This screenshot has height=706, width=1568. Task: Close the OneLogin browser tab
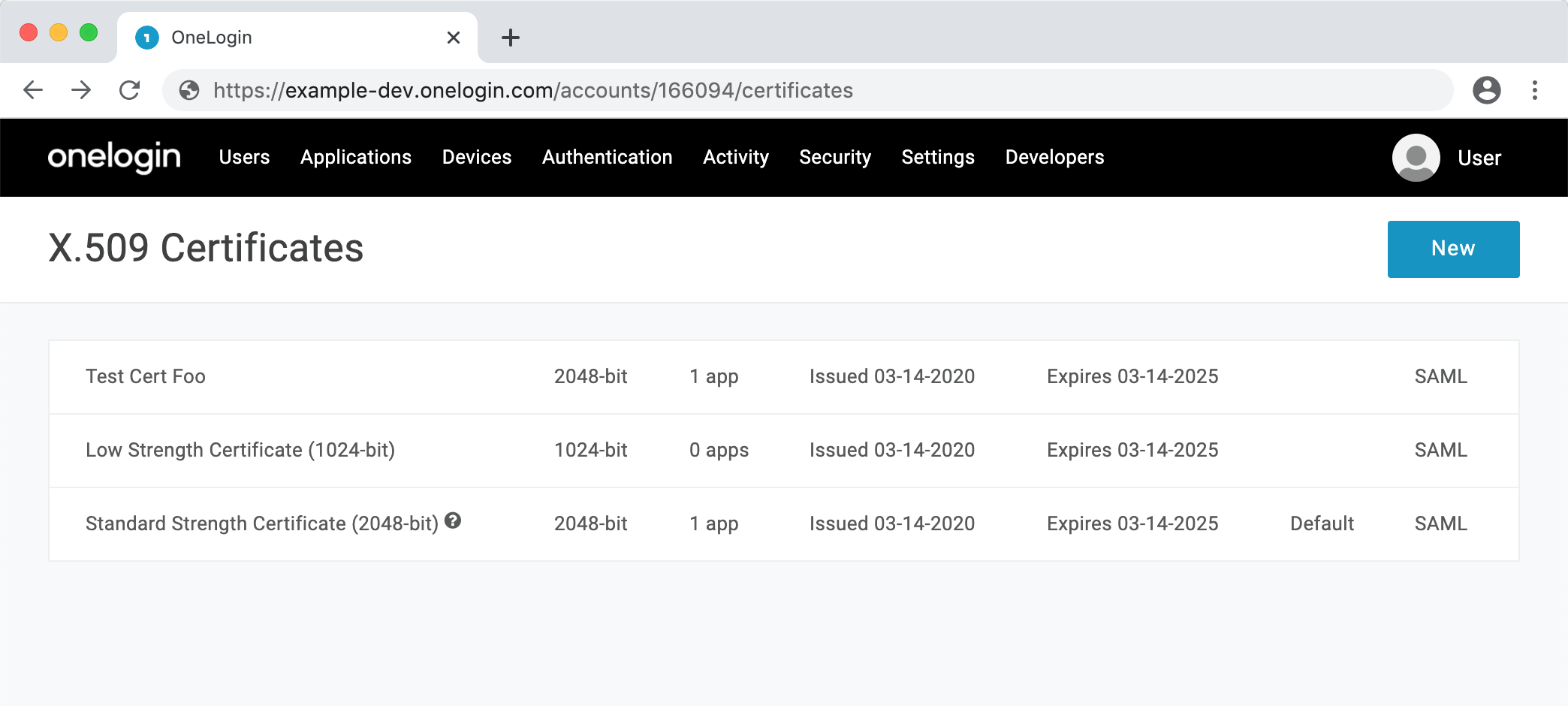click(454, 38)
